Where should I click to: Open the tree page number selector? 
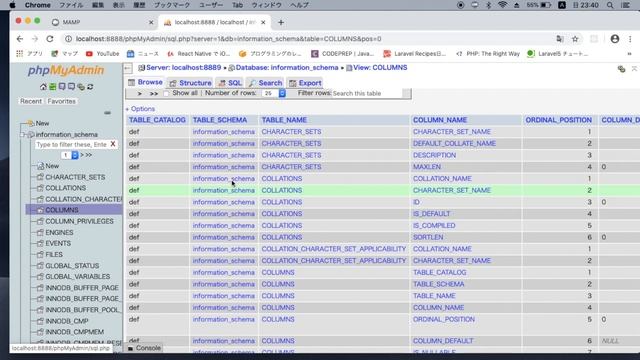tap(70, 155)
